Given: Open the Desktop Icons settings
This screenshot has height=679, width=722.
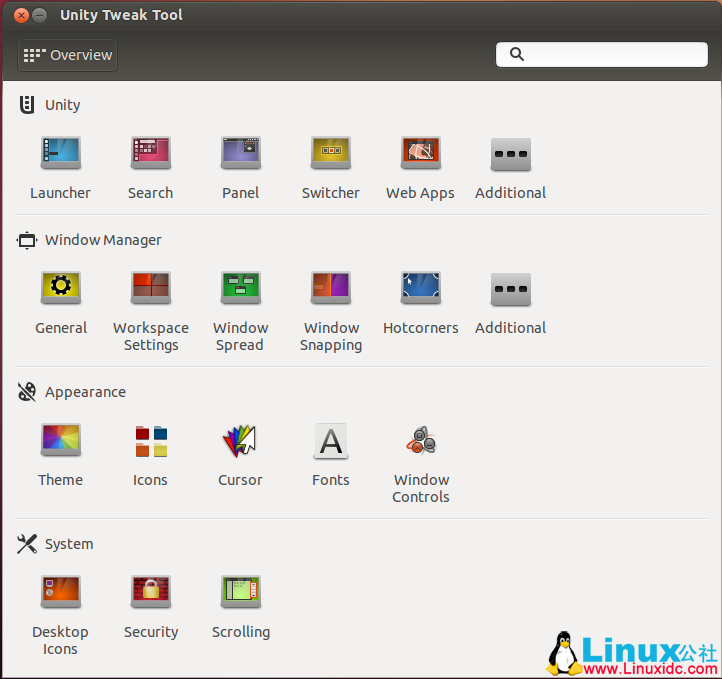Looking at the screenshot, I should [60, 592].
